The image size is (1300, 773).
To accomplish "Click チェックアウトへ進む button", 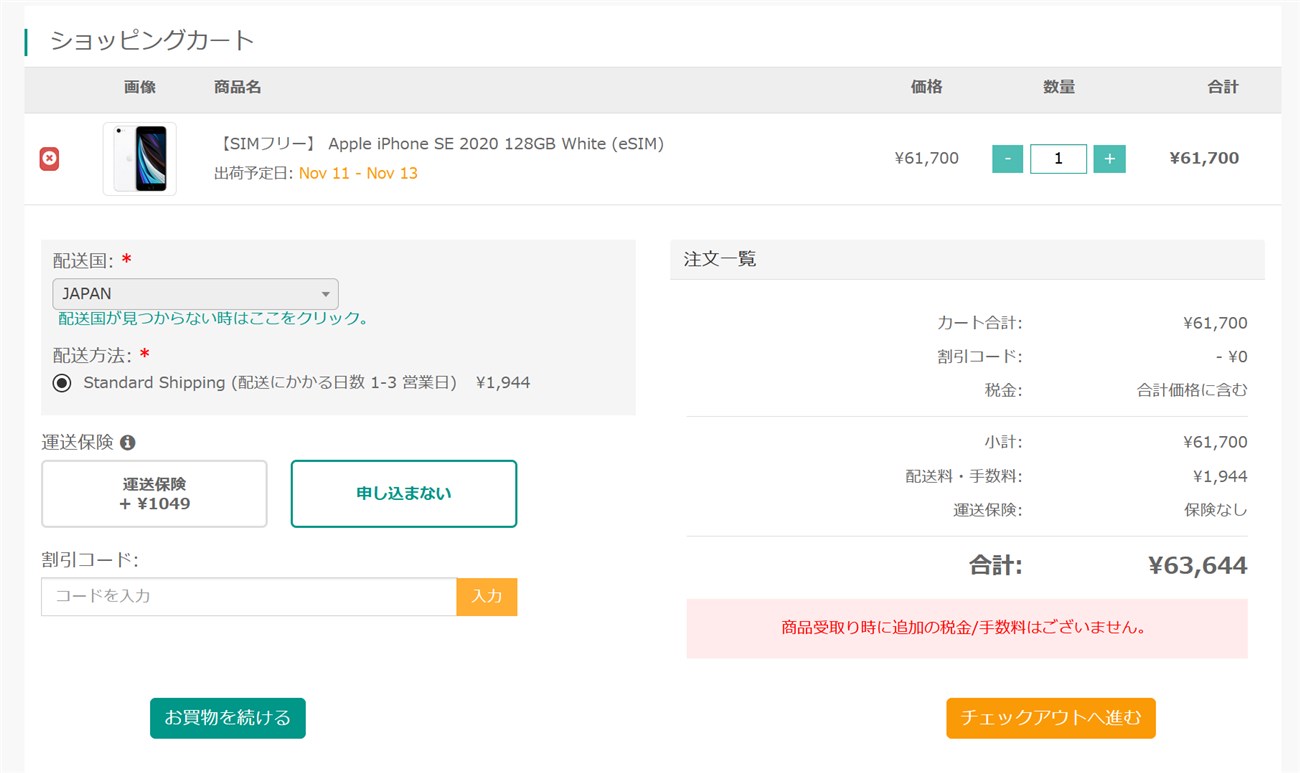I will tap(1051, 718).
